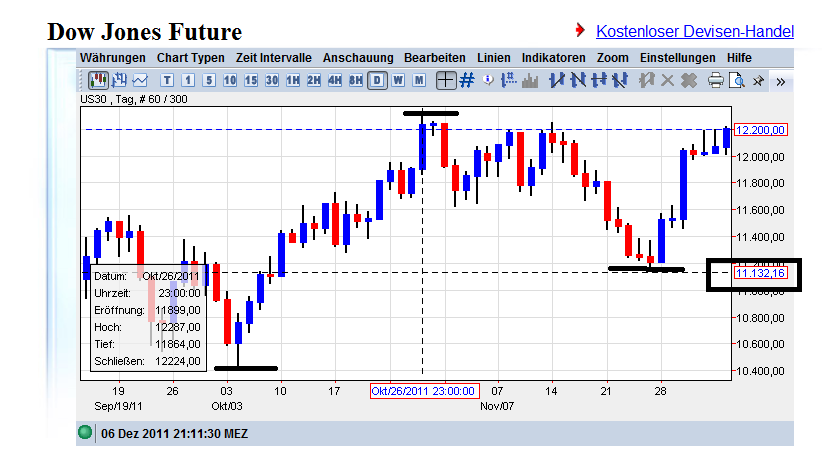Select the monthly (M) interval button
This screenshot has width=831, height=474.
(419, 81)
